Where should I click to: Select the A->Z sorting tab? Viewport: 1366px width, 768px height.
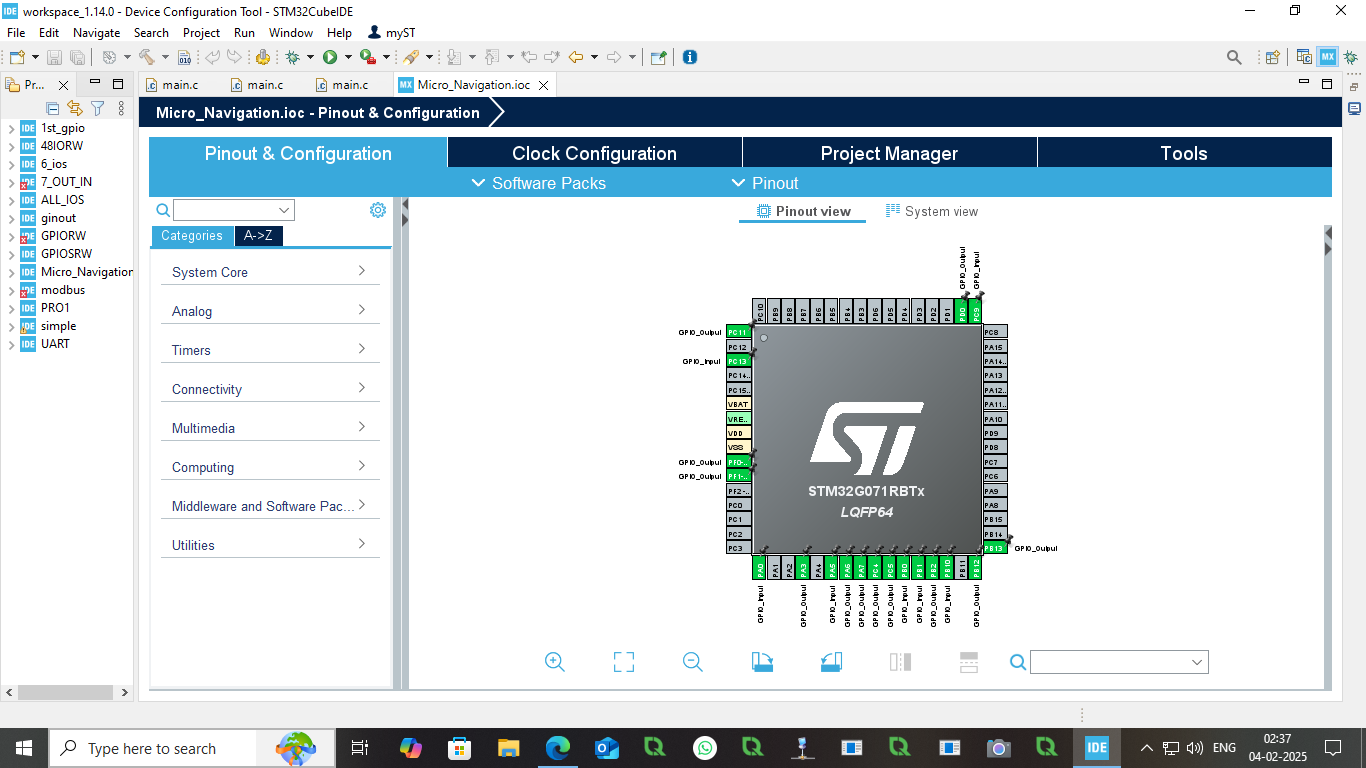pos(258,236)
